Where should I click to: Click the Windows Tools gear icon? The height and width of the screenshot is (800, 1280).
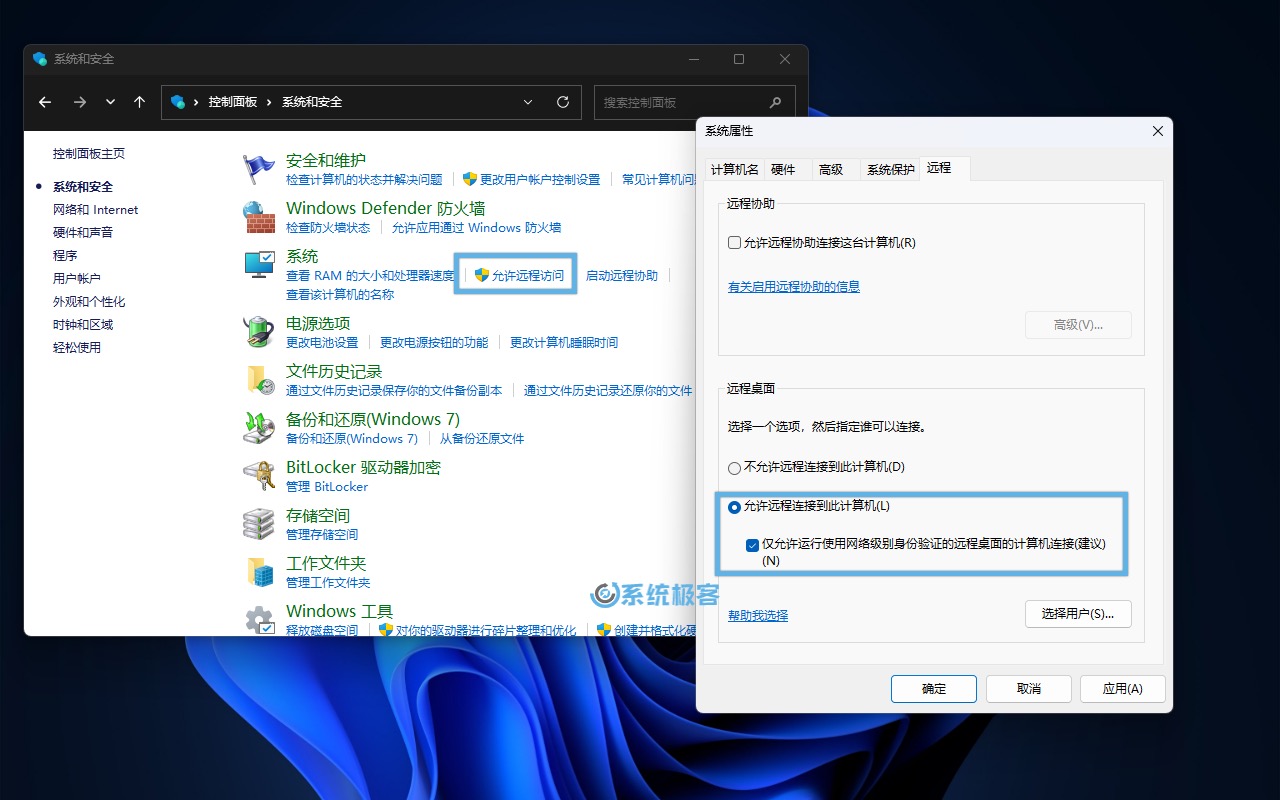259,620
